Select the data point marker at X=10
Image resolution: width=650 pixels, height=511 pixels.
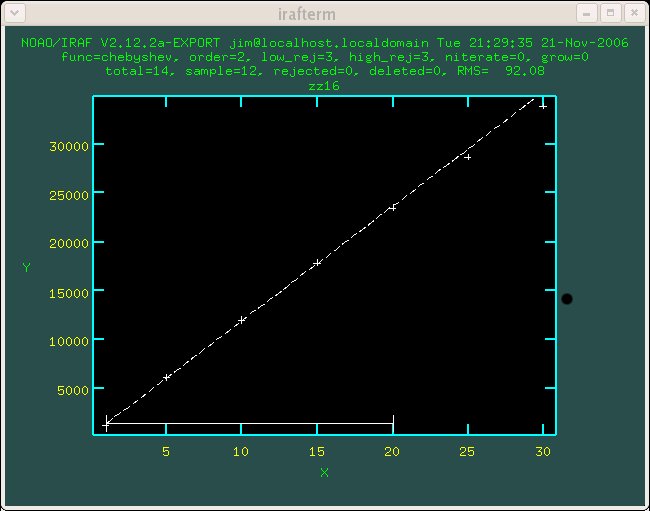[242, 320]
